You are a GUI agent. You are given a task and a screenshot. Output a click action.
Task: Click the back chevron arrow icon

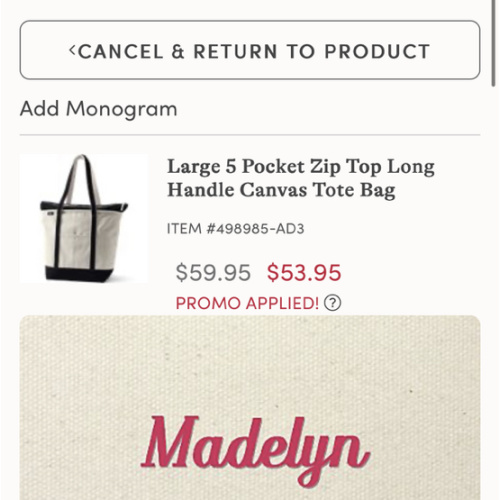pos(73,50)
